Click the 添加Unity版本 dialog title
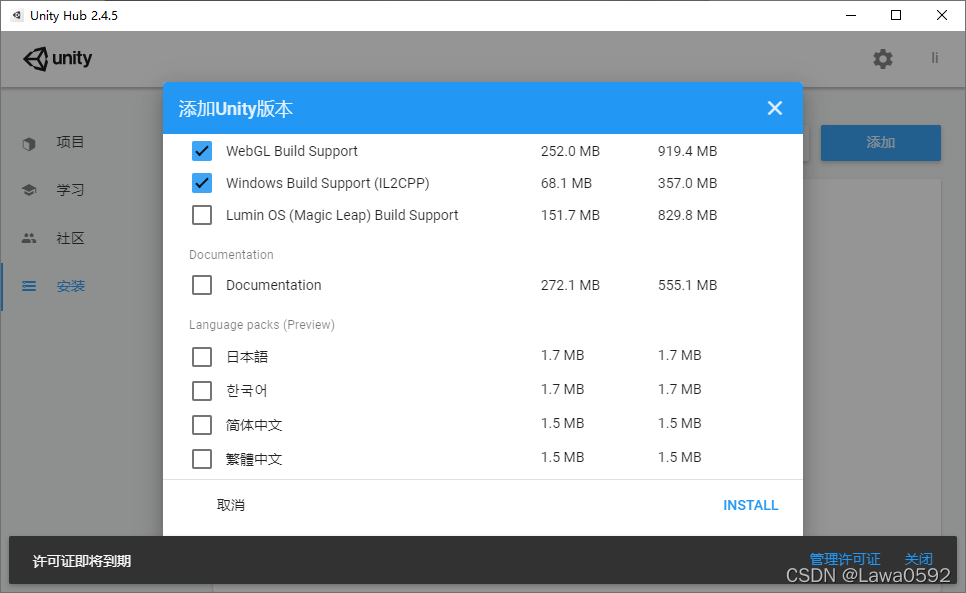966x593 pixels. click(235, 109)
